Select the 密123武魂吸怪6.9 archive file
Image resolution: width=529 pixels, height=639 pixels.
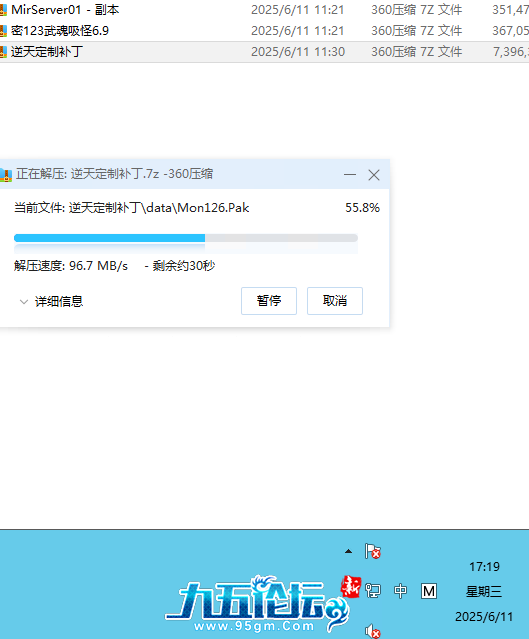(60, 31)
